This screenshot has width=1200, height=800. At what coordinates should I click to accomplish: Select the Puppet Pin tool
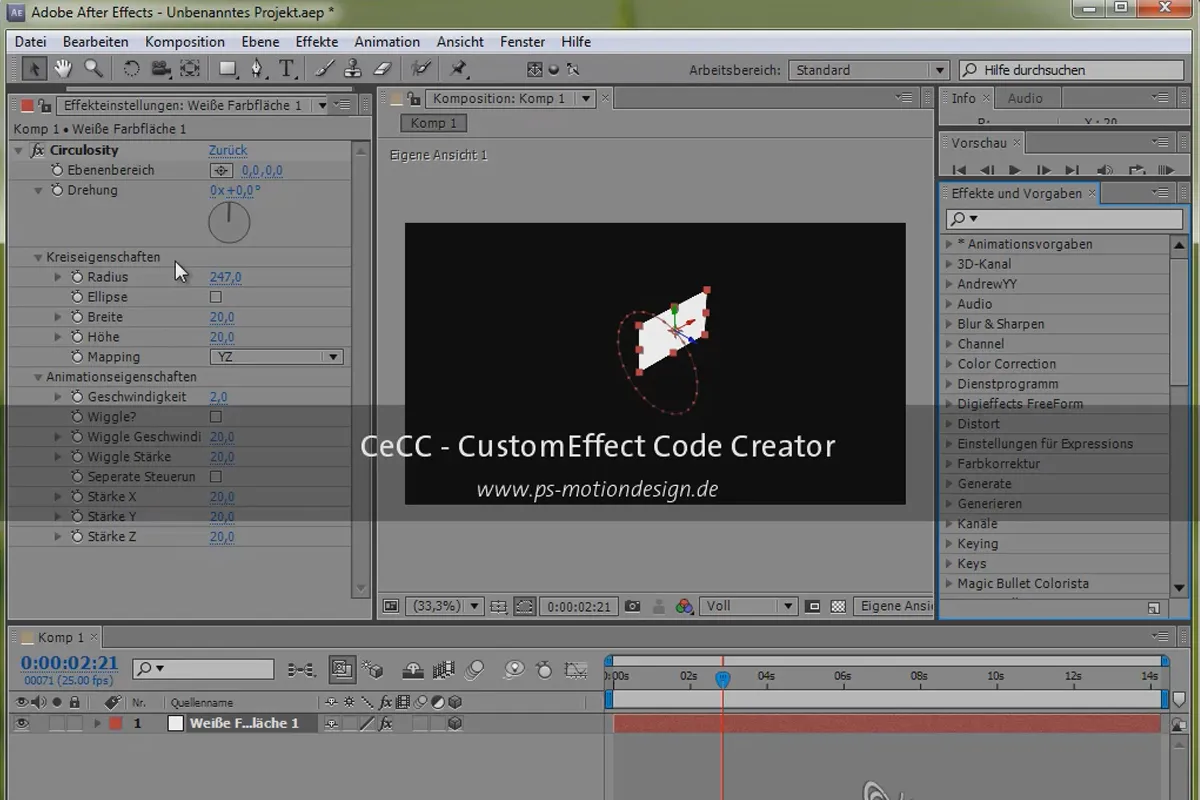(458, 68)
